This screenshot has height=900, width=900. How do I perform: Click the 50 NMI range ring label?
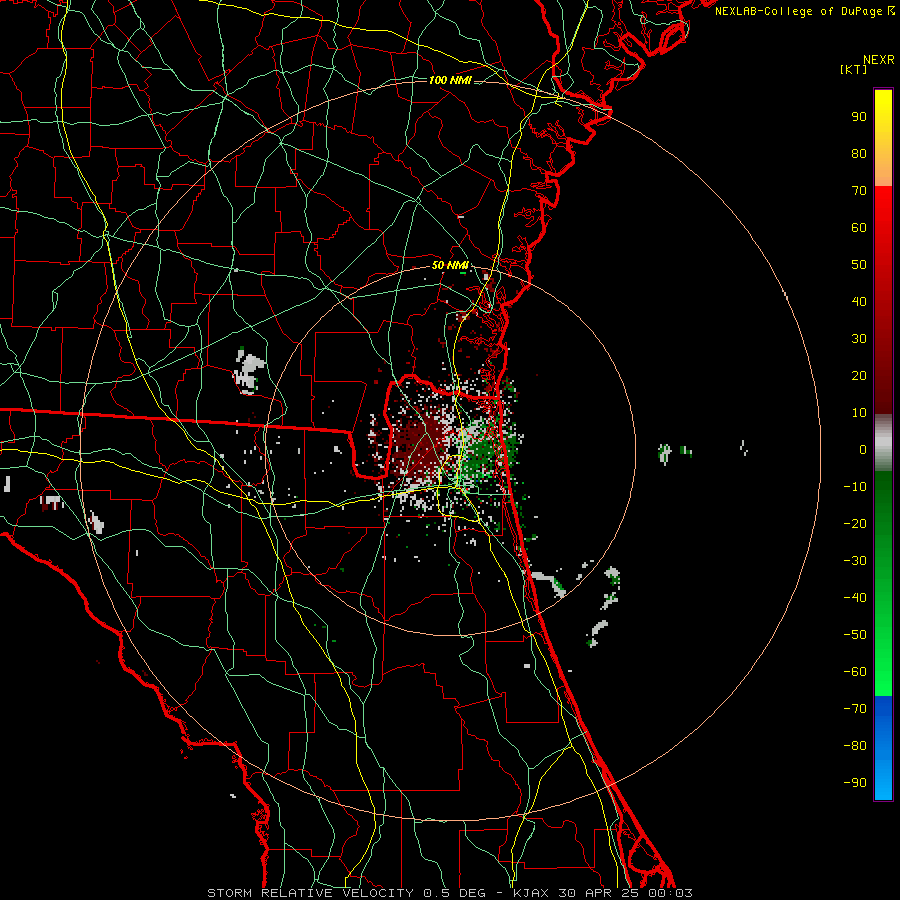450,265
